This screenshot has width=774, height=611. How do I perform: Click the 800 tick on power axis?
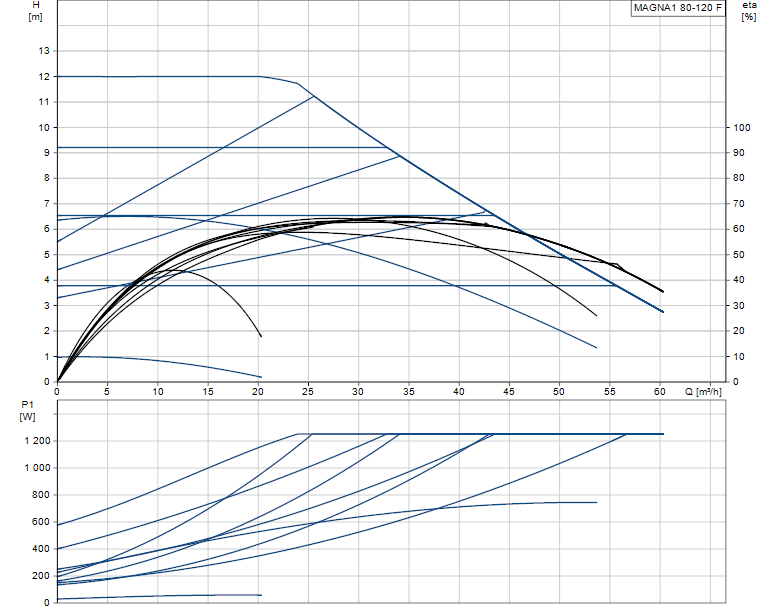(x=39, y=495)
